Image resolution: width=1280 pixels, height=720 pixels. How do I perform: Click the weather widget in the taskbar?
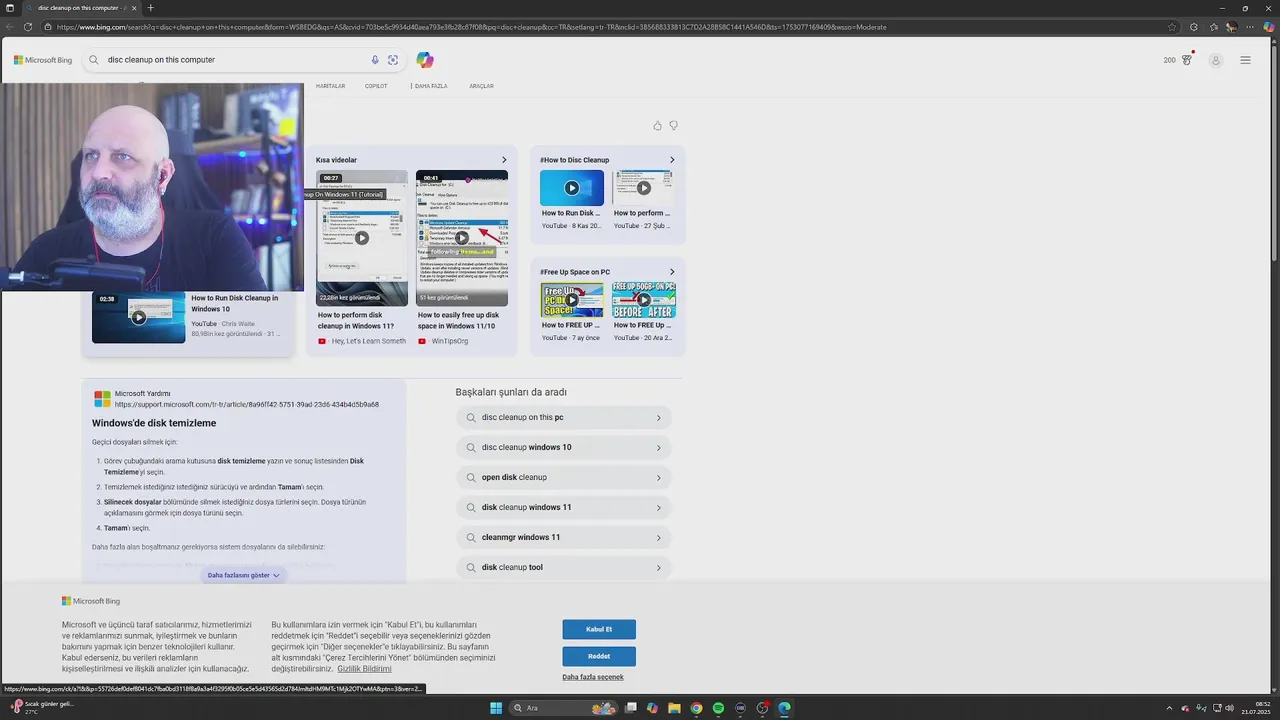pyautogui.click(x=42, y=707)
